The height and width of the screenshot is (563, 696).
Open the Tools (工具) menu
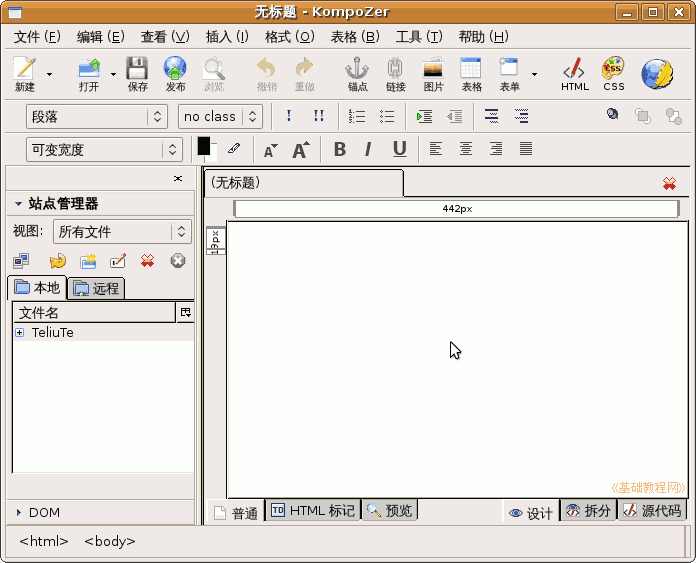pyautogui.click(x=419, y=37)
